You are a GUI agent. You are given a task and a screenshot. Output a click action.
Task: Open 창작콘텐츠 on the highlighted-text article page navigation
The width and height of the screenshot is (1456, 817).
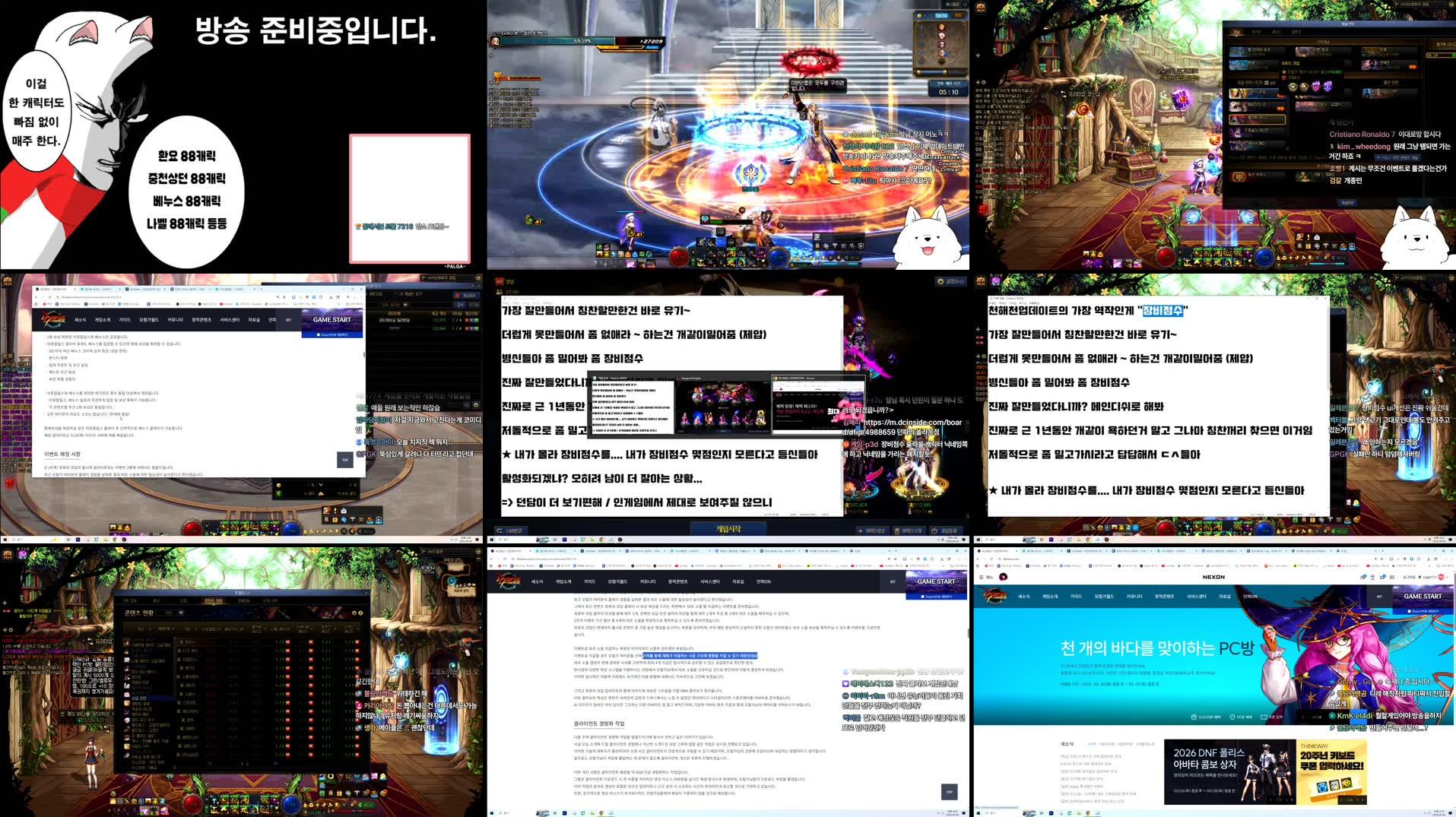pyautogui.click(x=677, y=581)
